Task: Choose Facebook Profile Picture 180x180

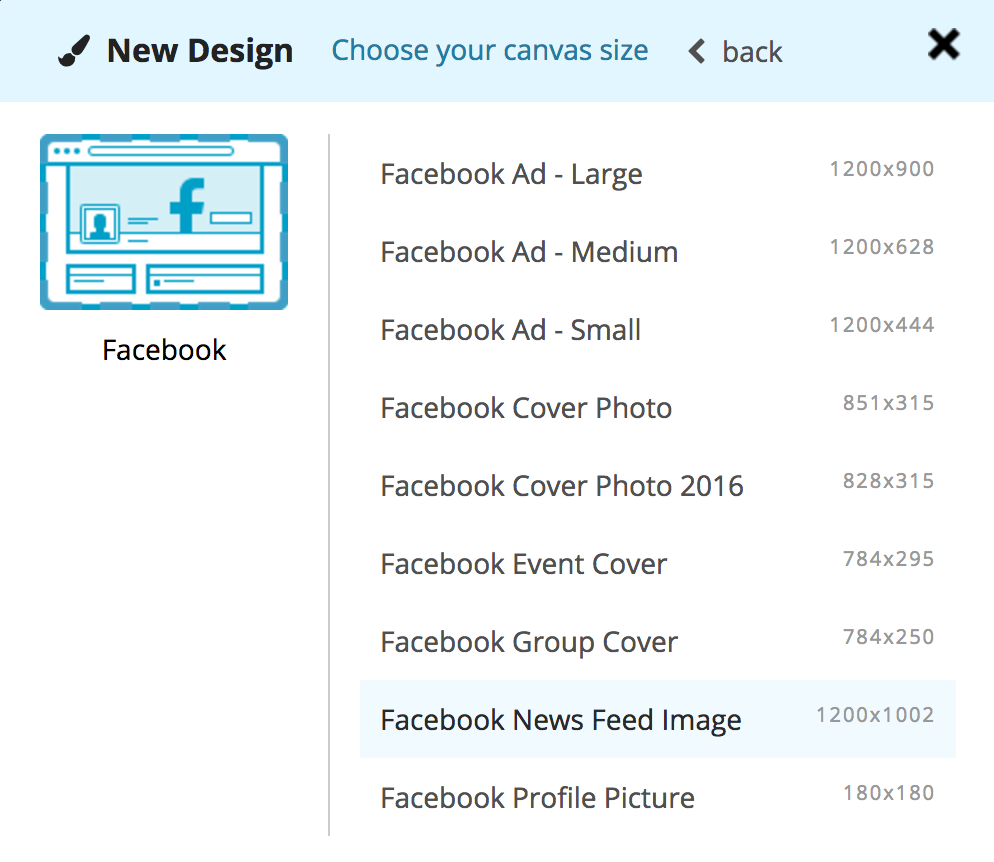Action: (537, 797)
